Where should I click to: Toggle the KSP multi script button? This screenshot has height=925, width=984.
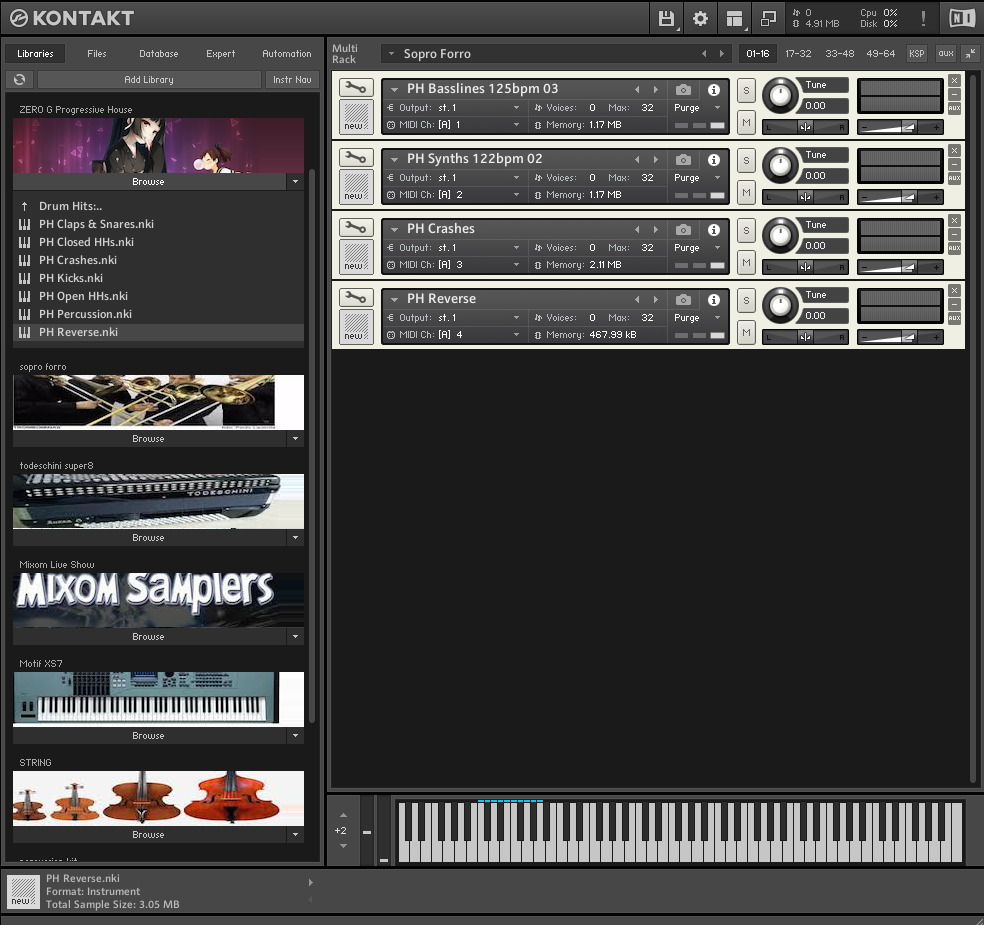coord(917,54)
